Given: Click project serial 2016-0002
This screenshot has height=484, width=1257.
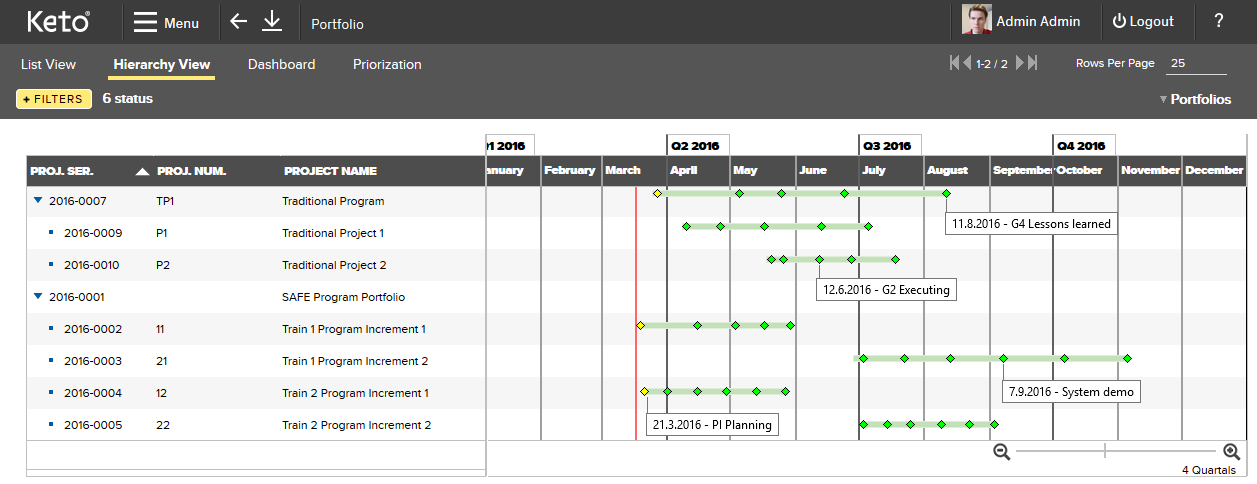Looking at the screenshot, I should tap(93, 329).
